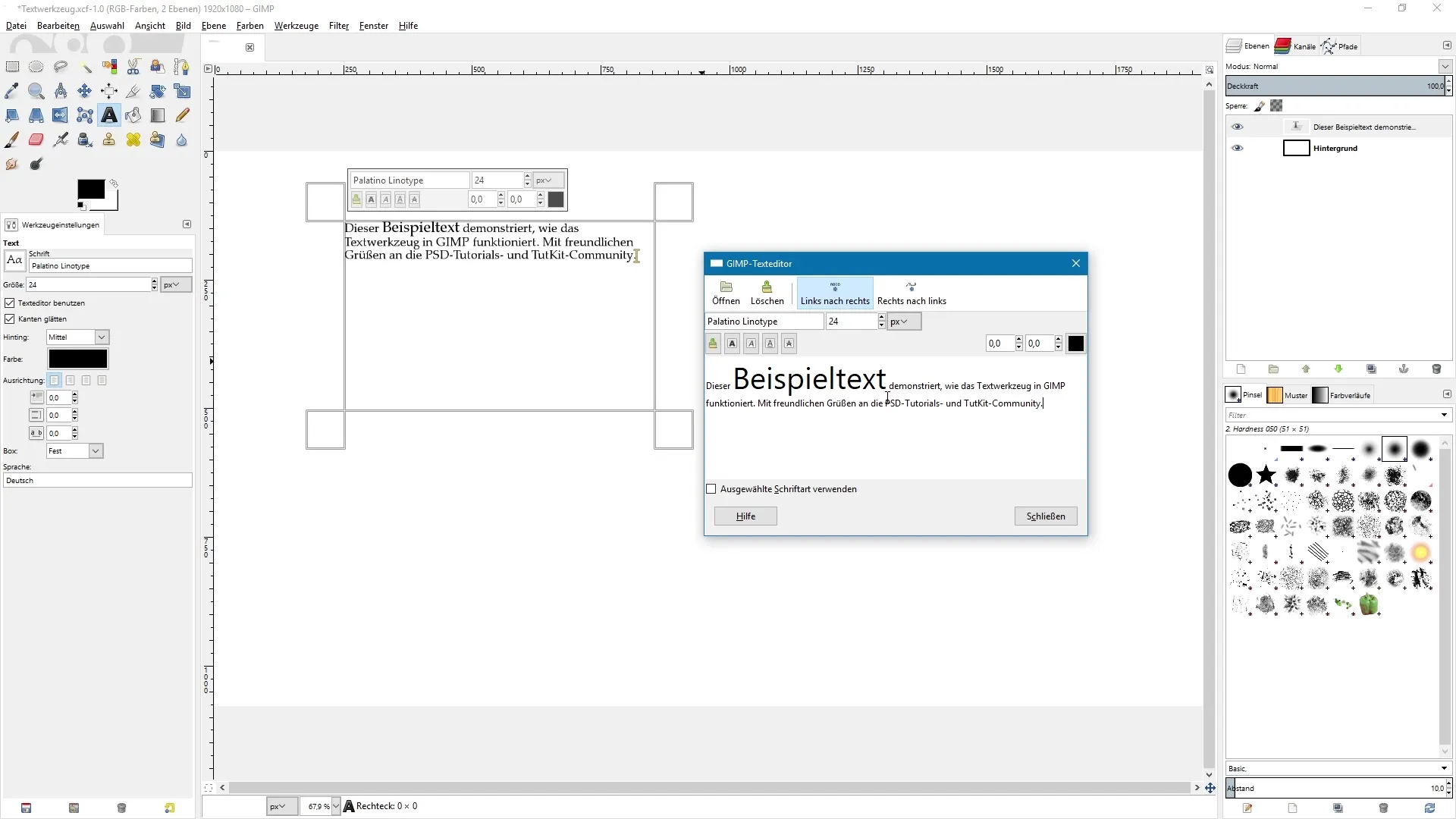This screenshot has height=819, width=1456.
Task: Set left alignment under Ausrichtung
Action: (54, 380)
